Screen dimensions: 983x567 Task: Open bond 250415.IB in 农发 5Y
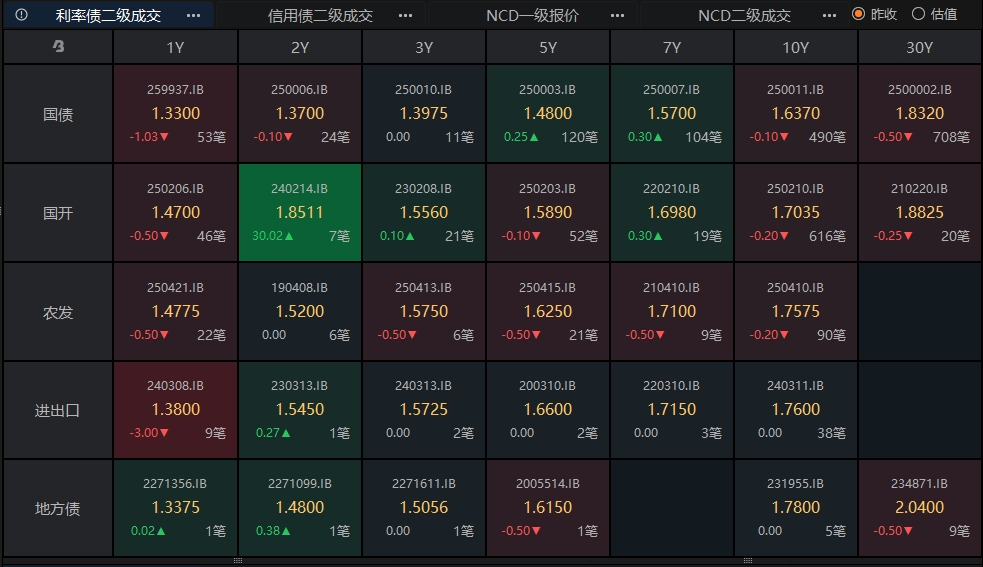pyautogui.click(x=548, y=311)
